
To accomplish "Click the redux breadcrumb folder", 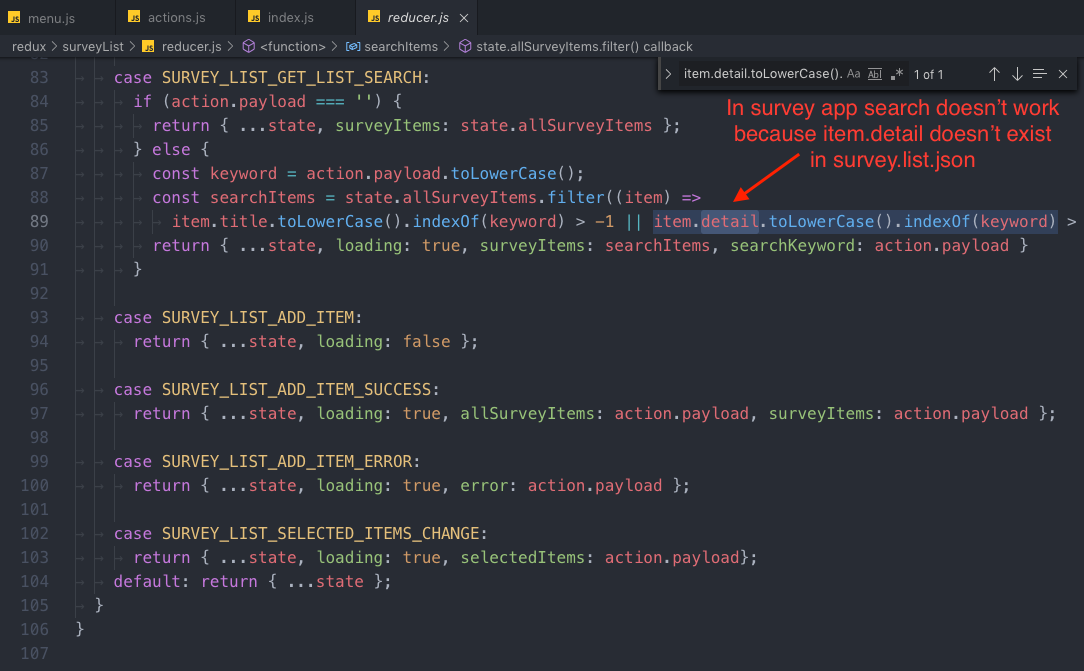I will point(30,46).
